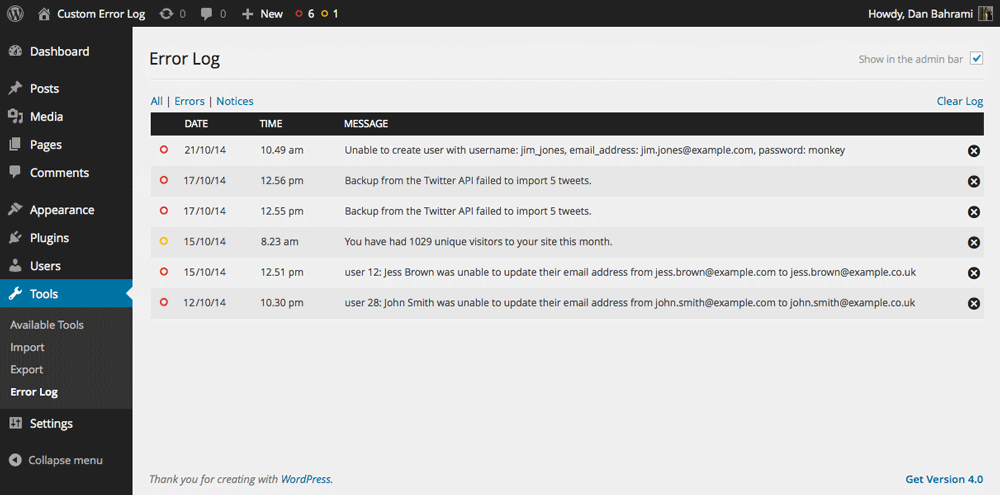Click yellow notice count indicator in admin bar

click(329, 14)
